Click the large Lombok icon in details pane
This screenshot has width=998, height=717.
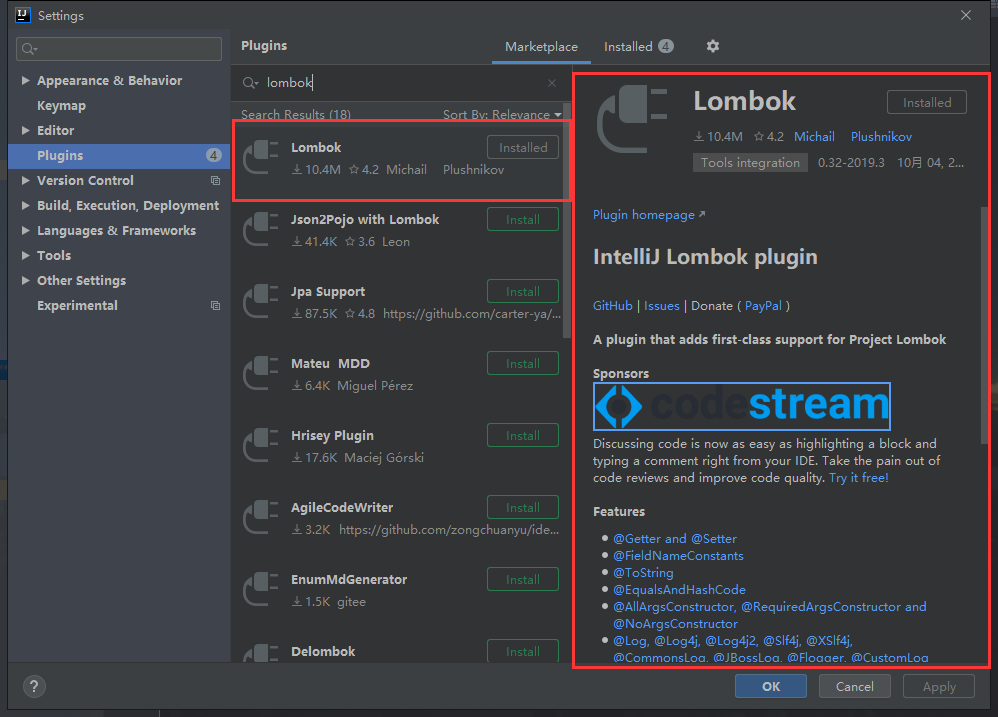tap(632, 119)
